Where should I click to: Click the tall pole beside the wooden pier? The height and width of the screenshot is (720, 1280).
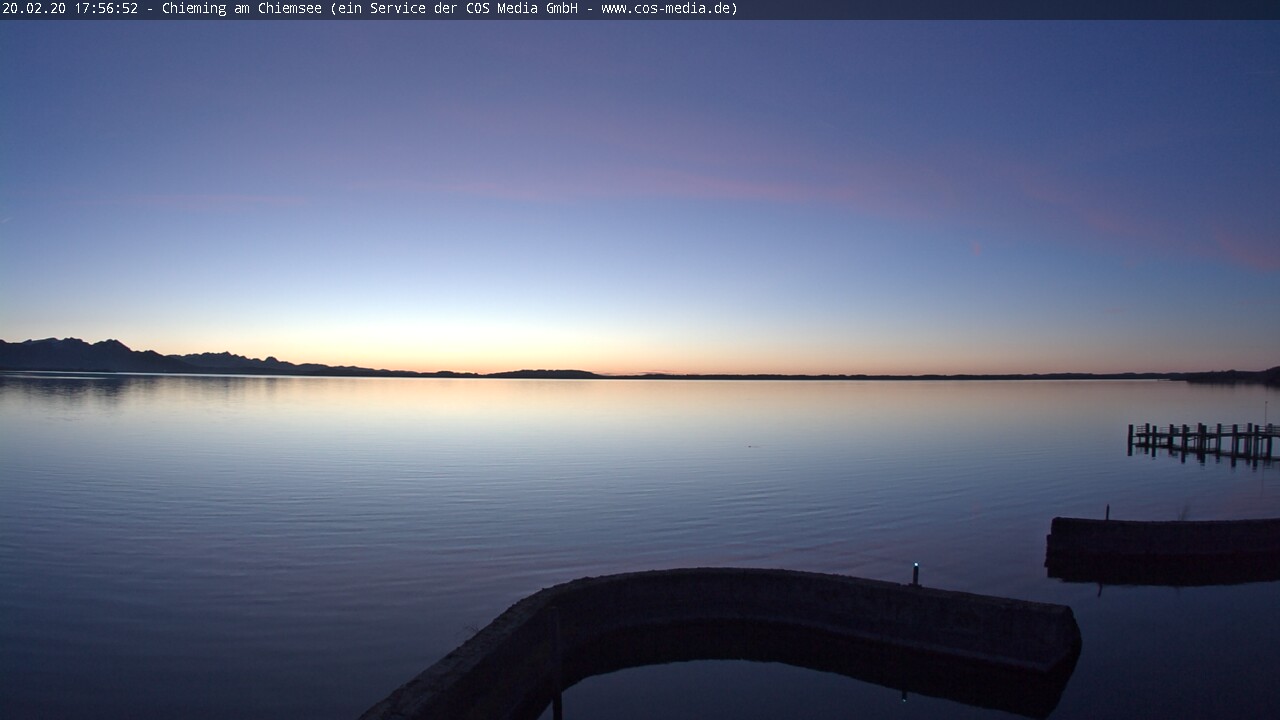coord(1265,412)
